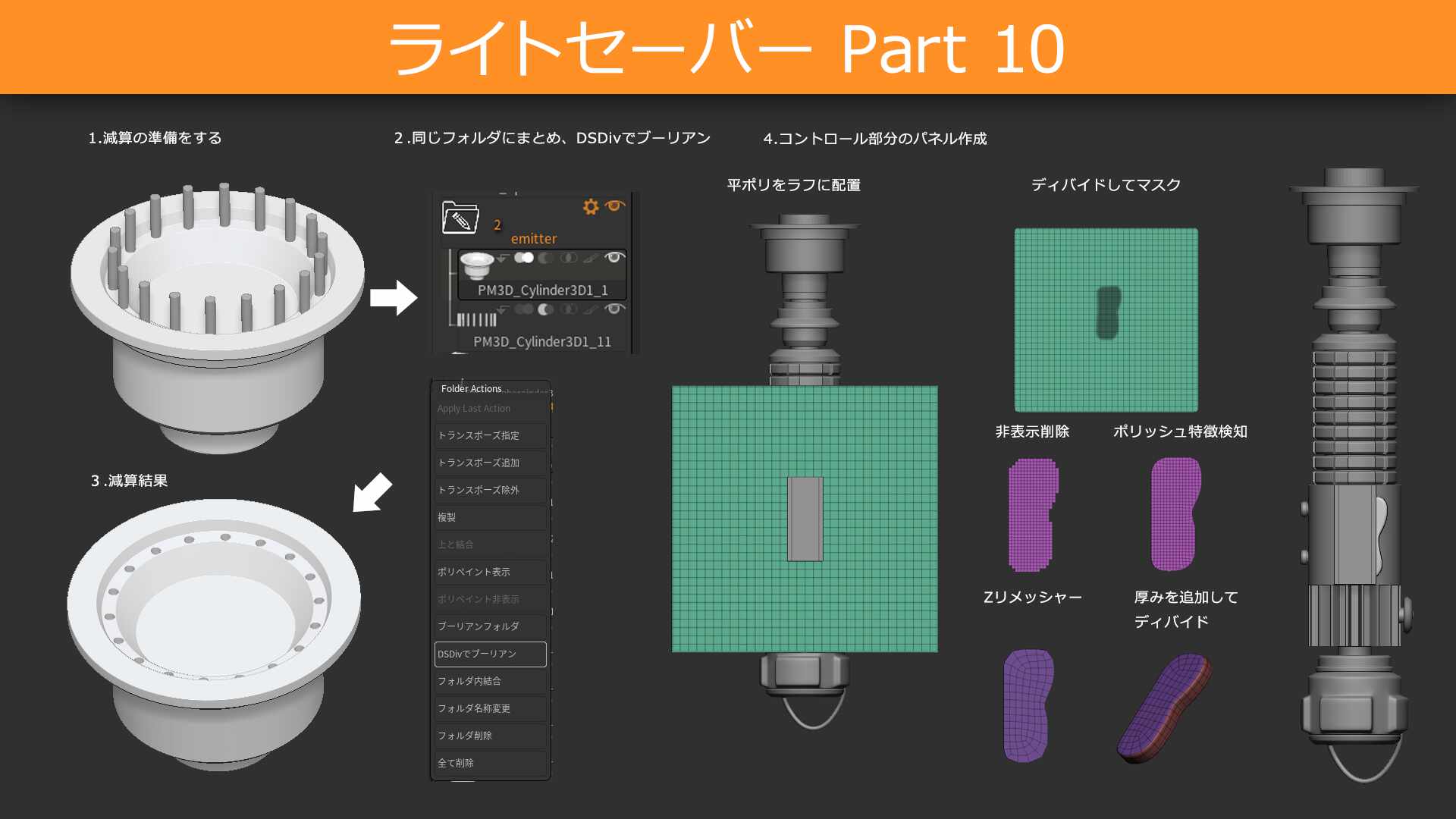Screen dimensions: 1456x819
Task: Toggle visibility eye for PM3D_Cylinder3D1_1
Action: pos(615,258)
